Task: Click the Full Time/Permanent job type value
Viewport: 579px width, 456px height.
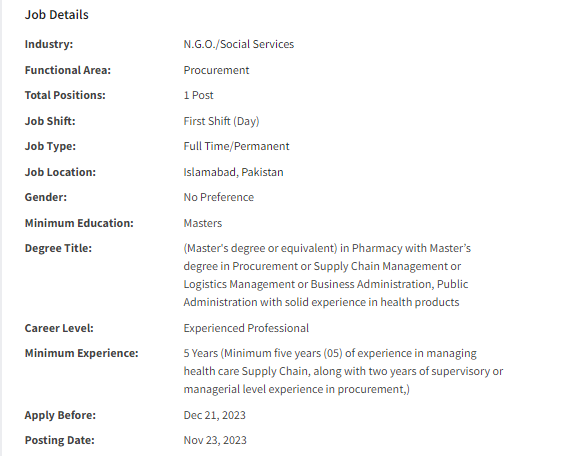Action: click(236, 146)
